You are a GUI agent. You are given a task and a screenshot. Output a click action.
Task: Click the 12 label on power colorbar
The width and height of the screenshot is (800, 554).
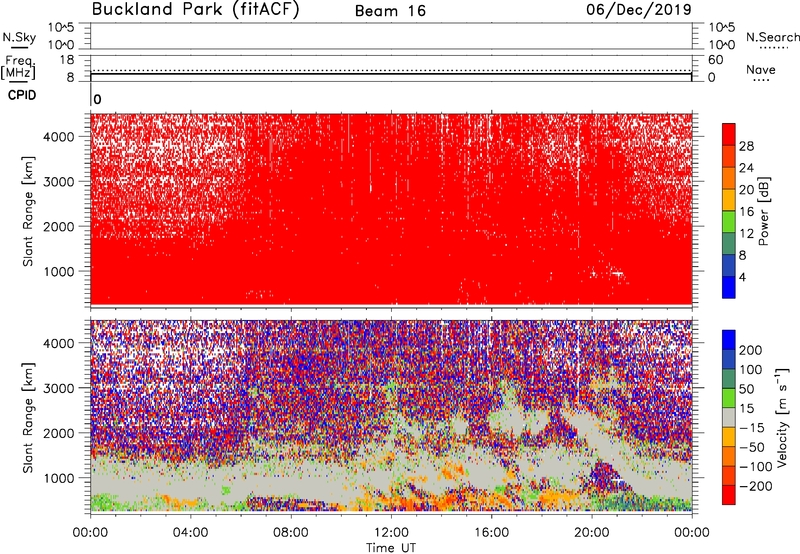746,234
